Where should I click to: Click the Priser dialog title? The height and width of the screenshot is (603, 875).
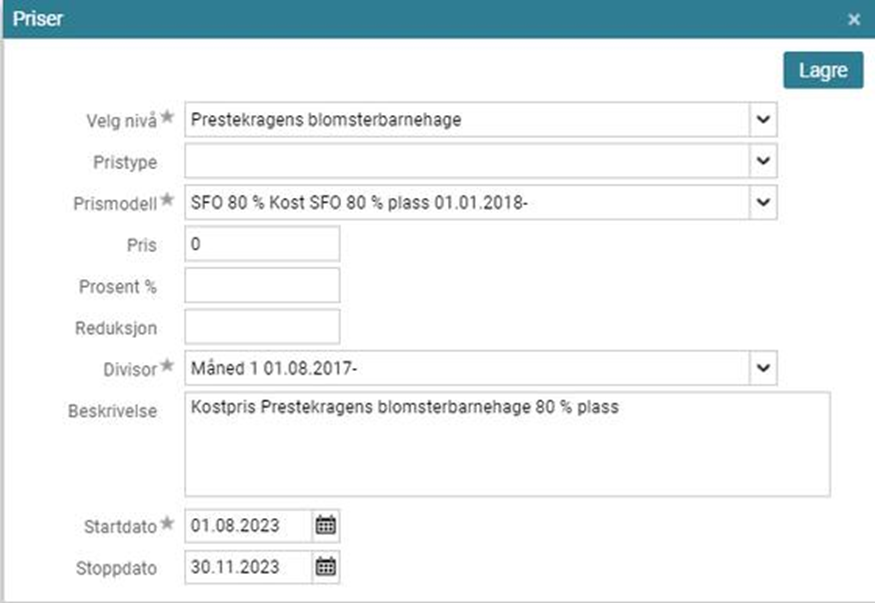point(38,19)
